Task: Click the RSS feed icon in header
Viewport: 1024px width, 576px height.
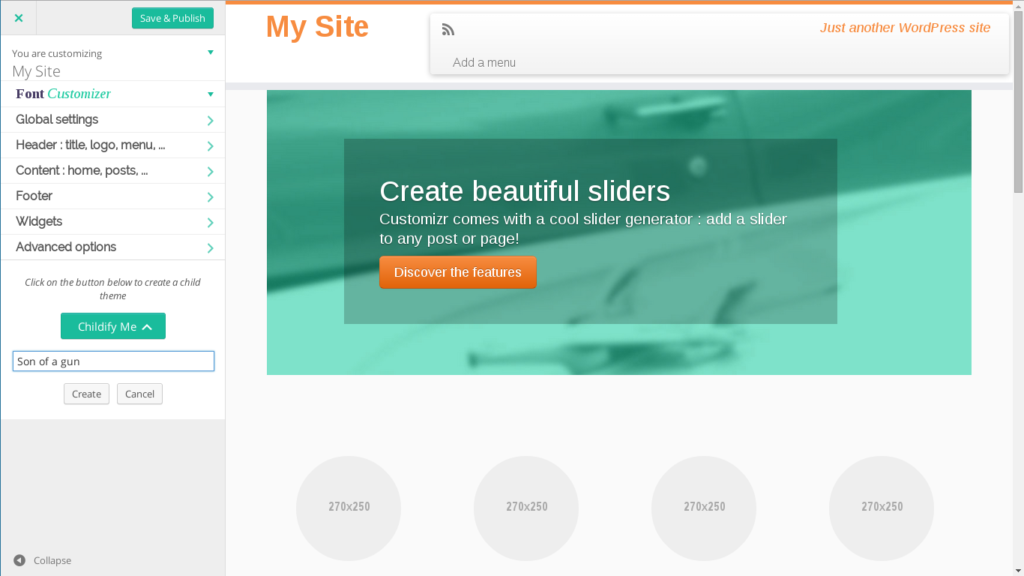Action: (448, 29)
